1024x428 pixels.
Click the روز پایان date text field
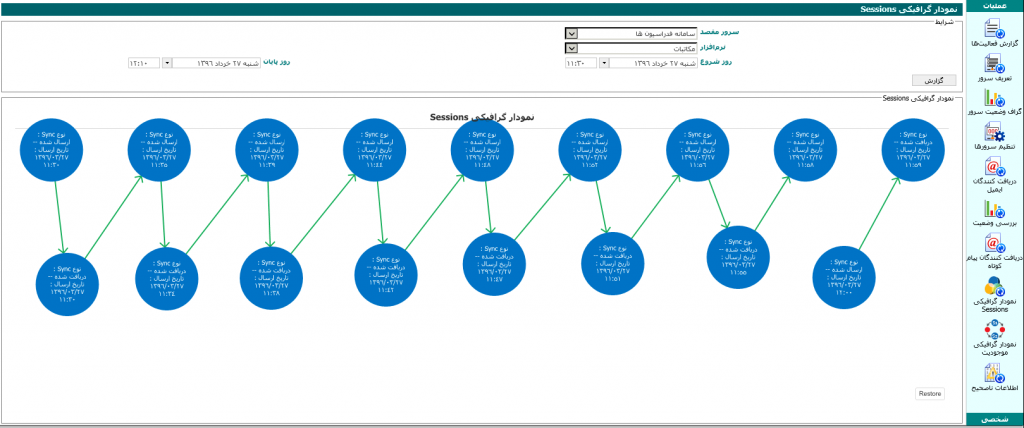tap(217, 63)
